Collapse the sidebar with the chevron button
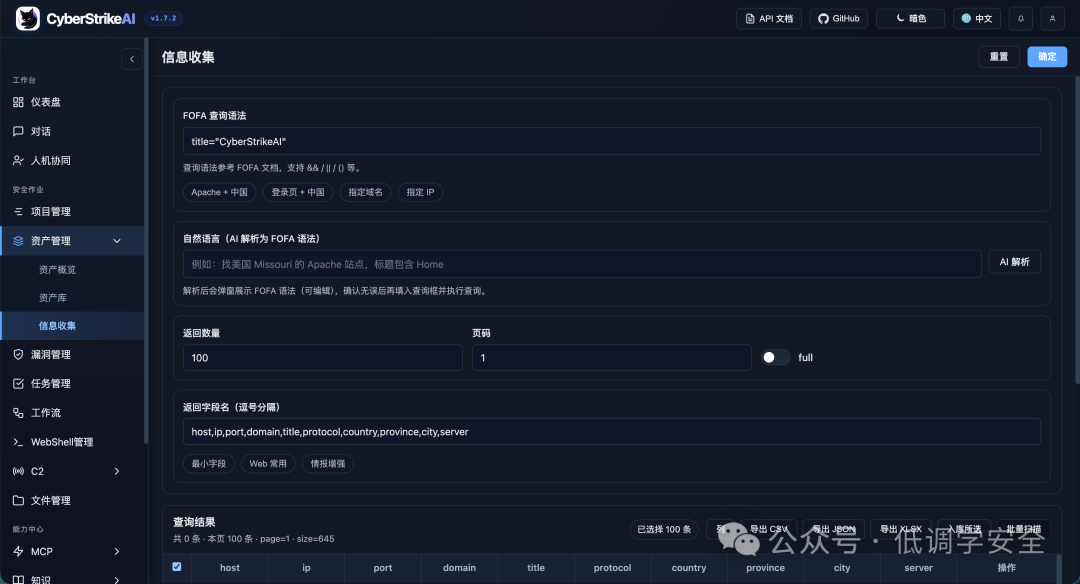 click(x=132, y=59)
